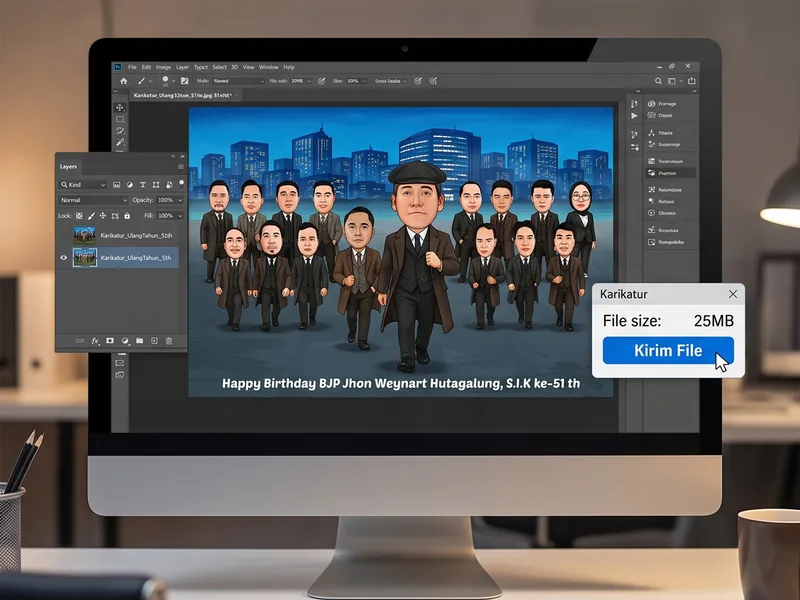This screenshot has height=600, width=800.
Task: Click the Link layers icon
Action: pyautogui.click(x=80, y=341)
